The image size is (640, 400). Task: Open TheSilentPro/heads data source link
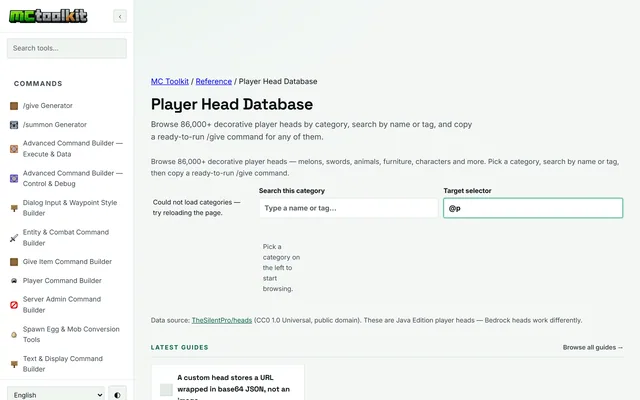[x=222, y=320]
